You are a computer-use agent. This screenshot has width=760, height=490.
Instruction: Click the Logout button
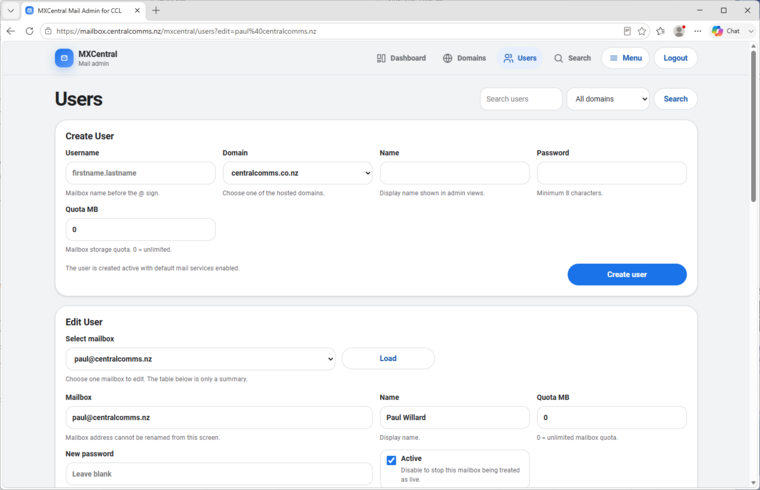click(x=675, y=58)
